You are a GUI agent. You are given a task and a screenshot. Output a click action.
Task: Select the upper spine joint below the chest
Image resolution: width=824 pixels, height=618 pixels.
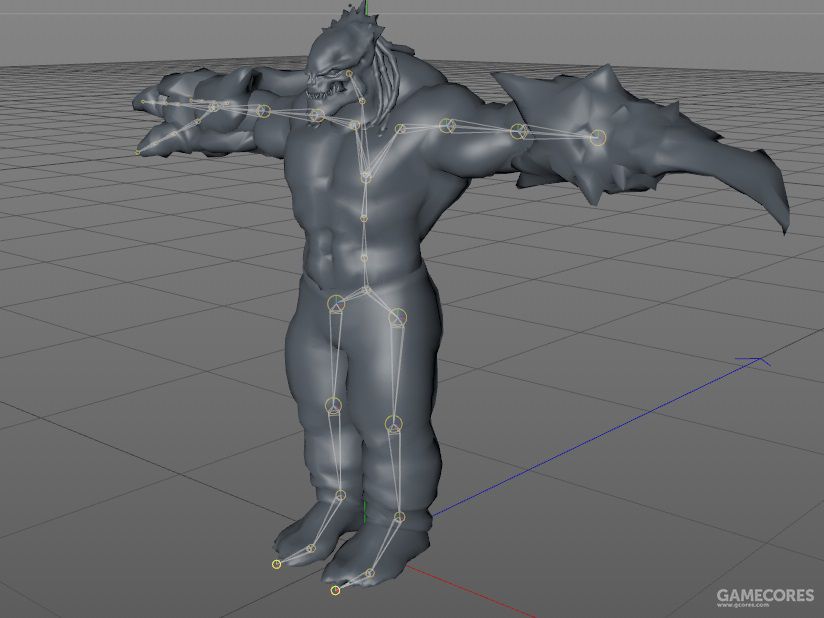[x=364, y=219]
